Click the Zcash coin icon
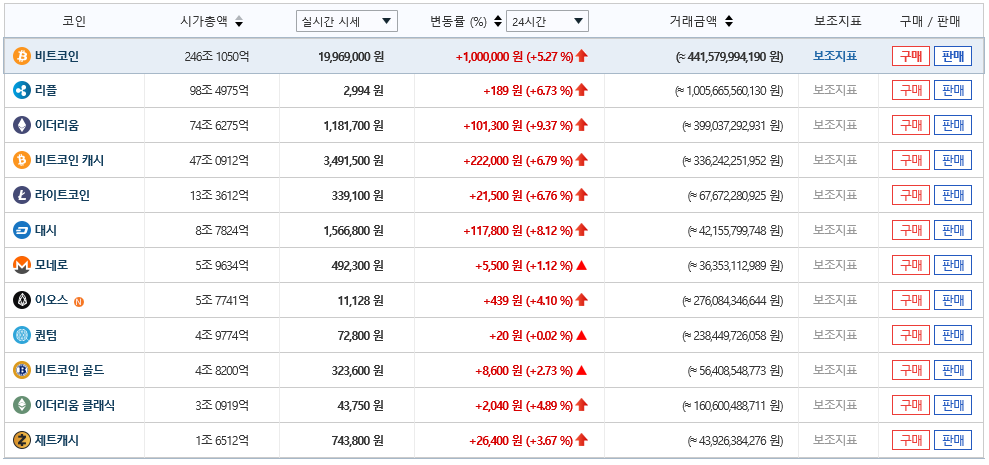 (22, 440)
